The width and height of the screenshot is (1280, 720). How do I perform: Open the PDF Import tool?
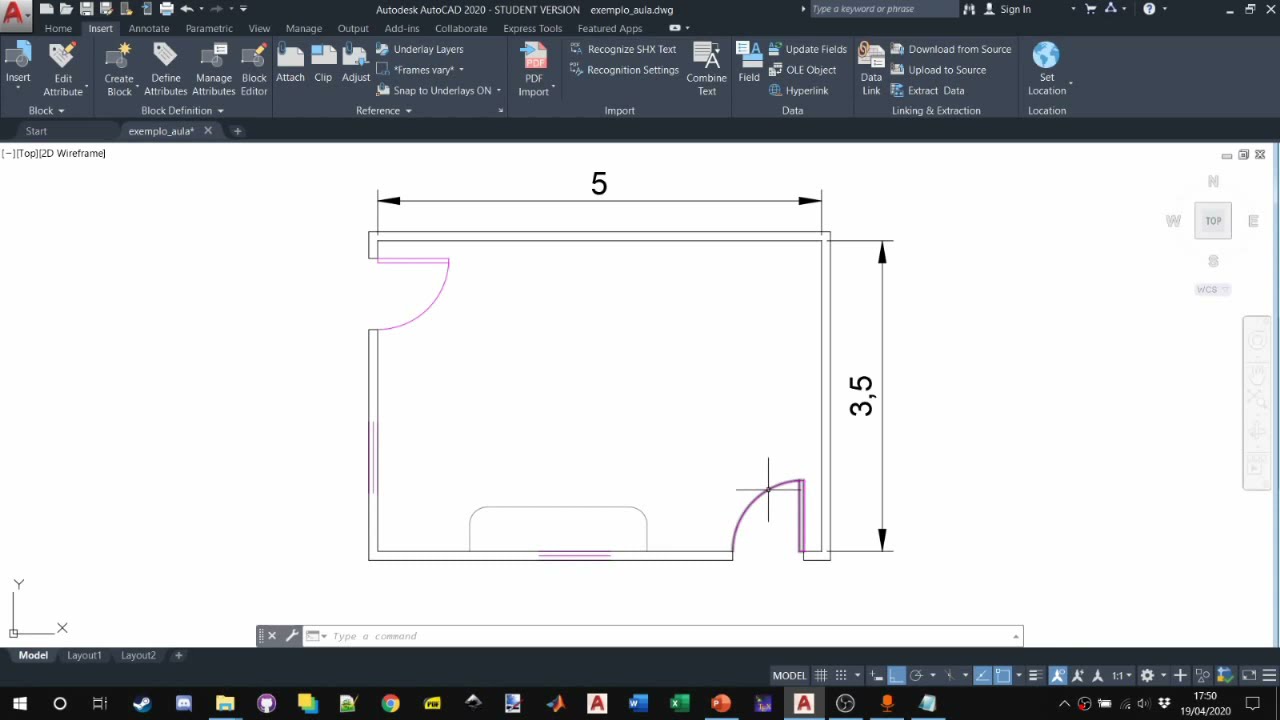click(x=534, y=69)
